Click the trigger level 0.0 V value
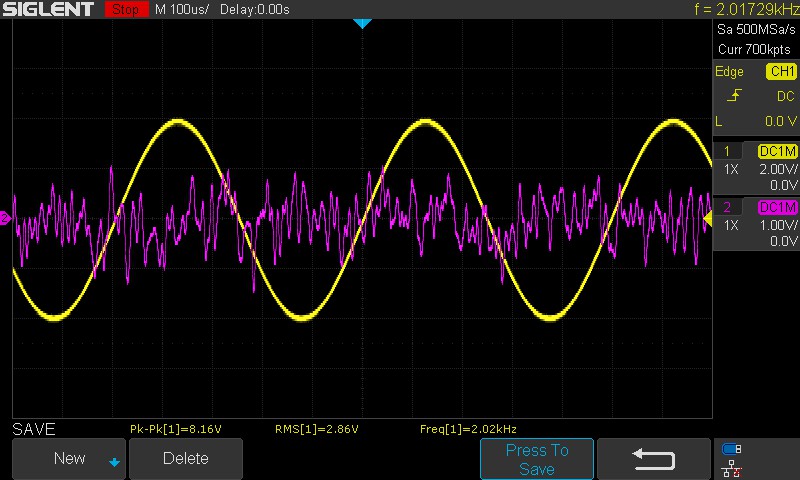Image resolution: width=800 pixels, height=480 pixels. click(781, 121)
